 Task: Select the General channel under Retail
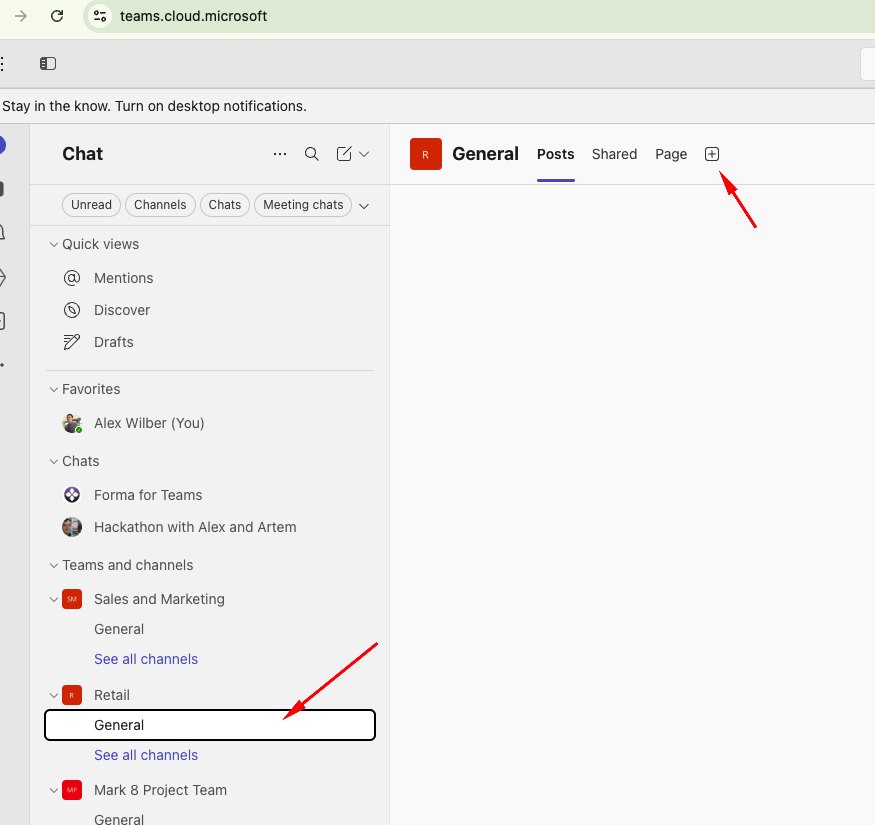click(210, 725)
